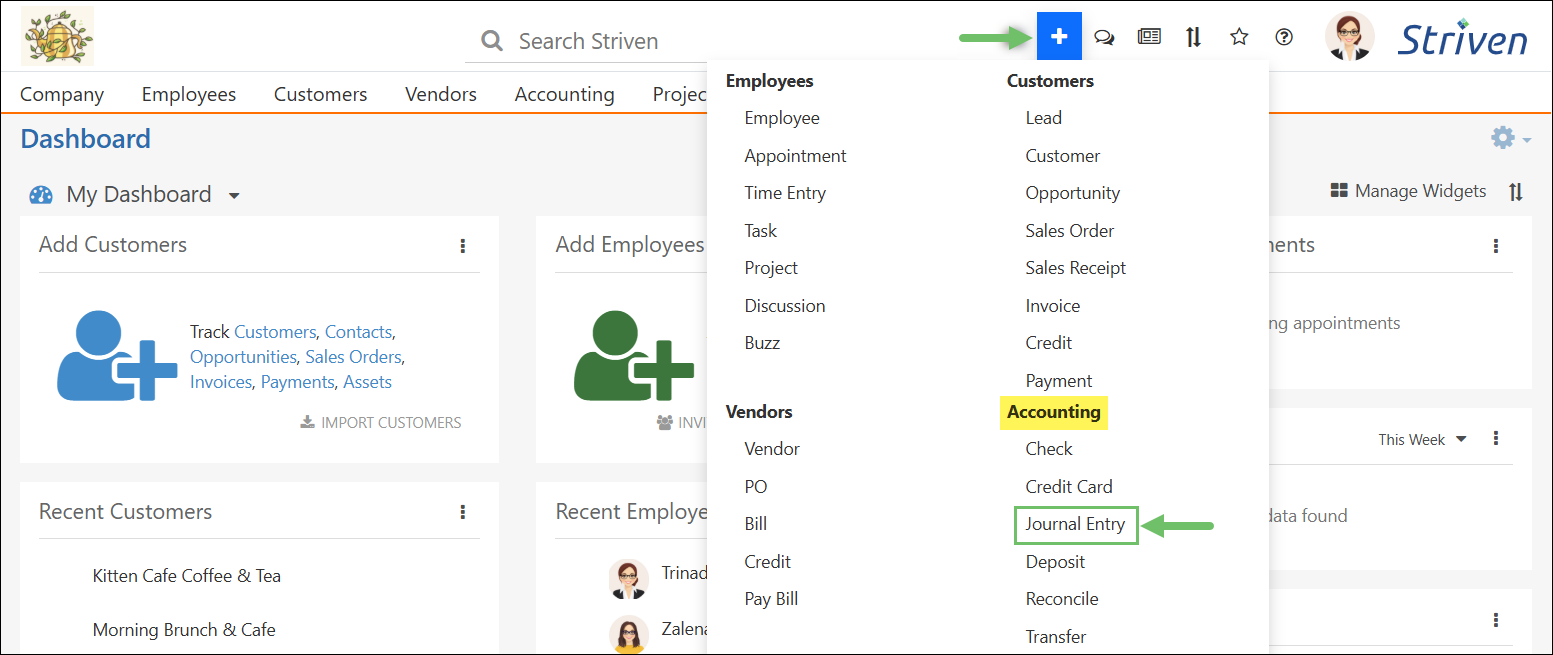The height and width of the screenshot is (655, 1553).
Task: Choose Sales Order in quick-add menu
Action: pos(1069,231)
